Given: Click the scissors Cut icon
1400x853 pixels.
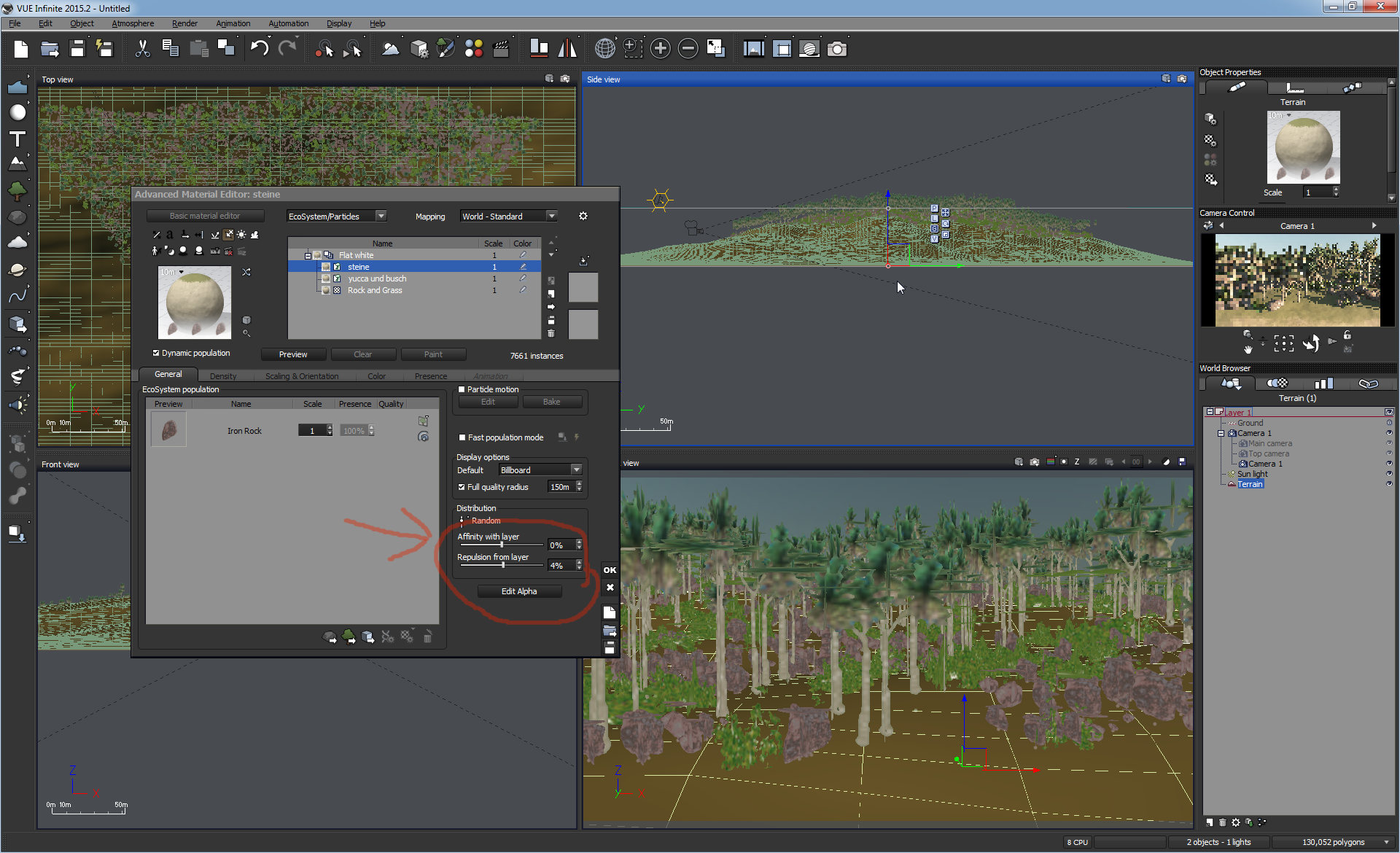Looking at the screenshot, I should tap(142, 49).
